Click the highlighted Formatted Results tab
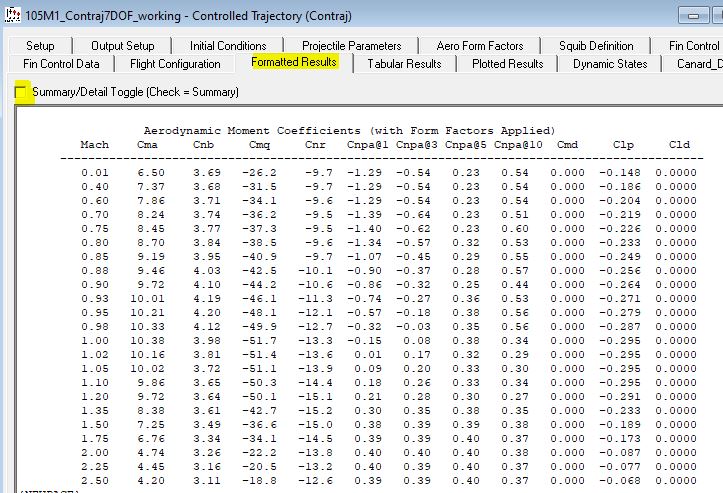The height and width of the screenshot is (493, 723). click(294, 63)
